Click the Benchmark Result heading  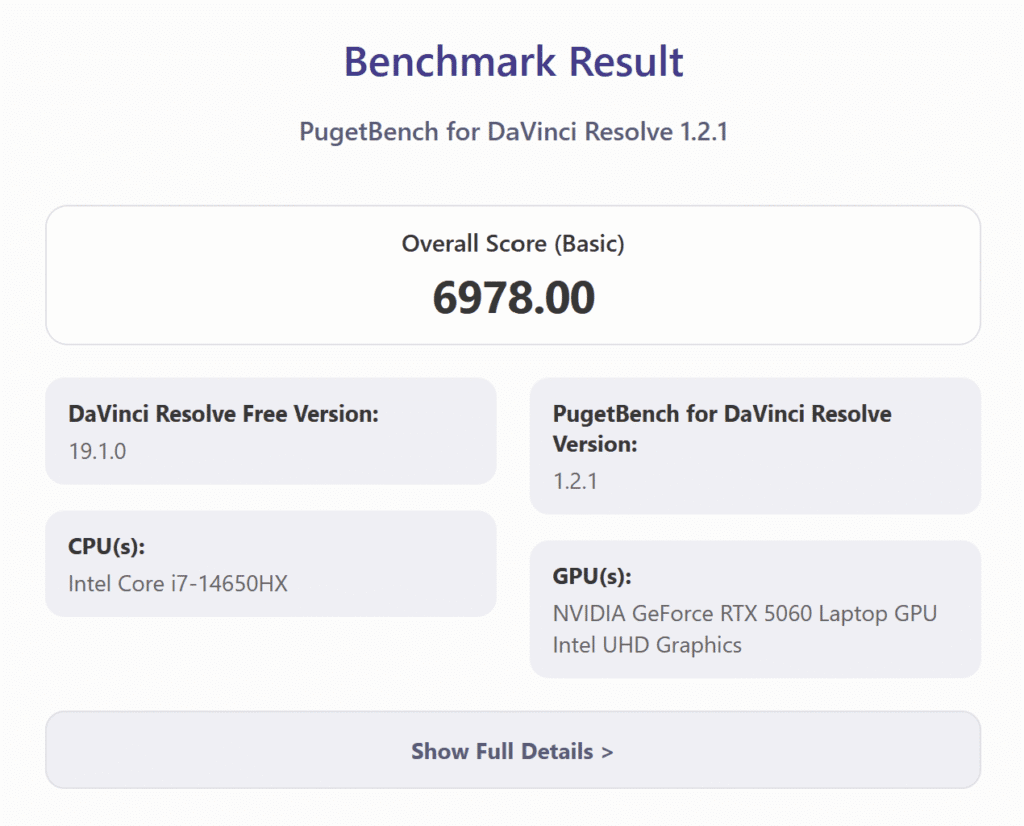513,62
